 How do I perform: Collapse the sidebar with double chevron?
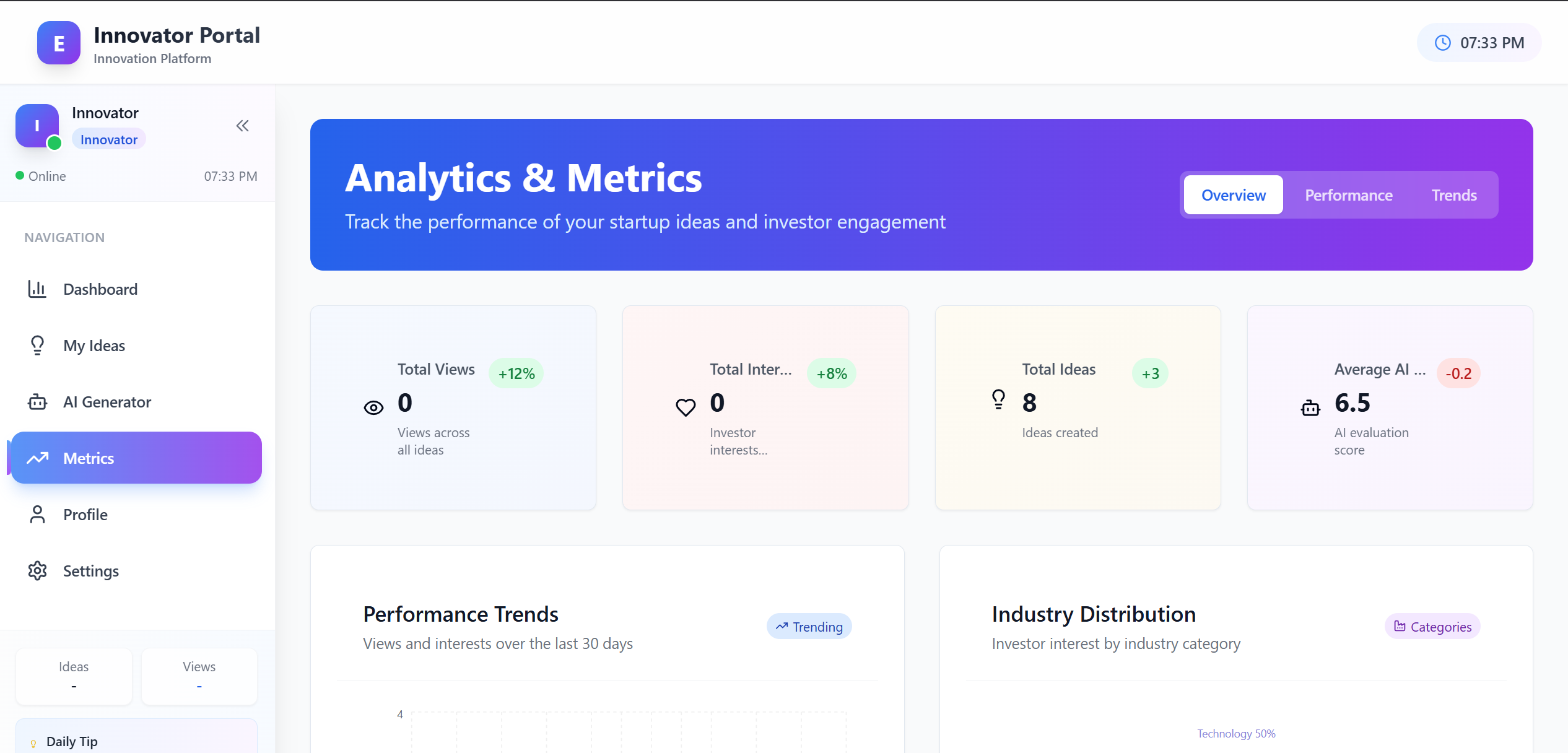(x=242, y=126)
